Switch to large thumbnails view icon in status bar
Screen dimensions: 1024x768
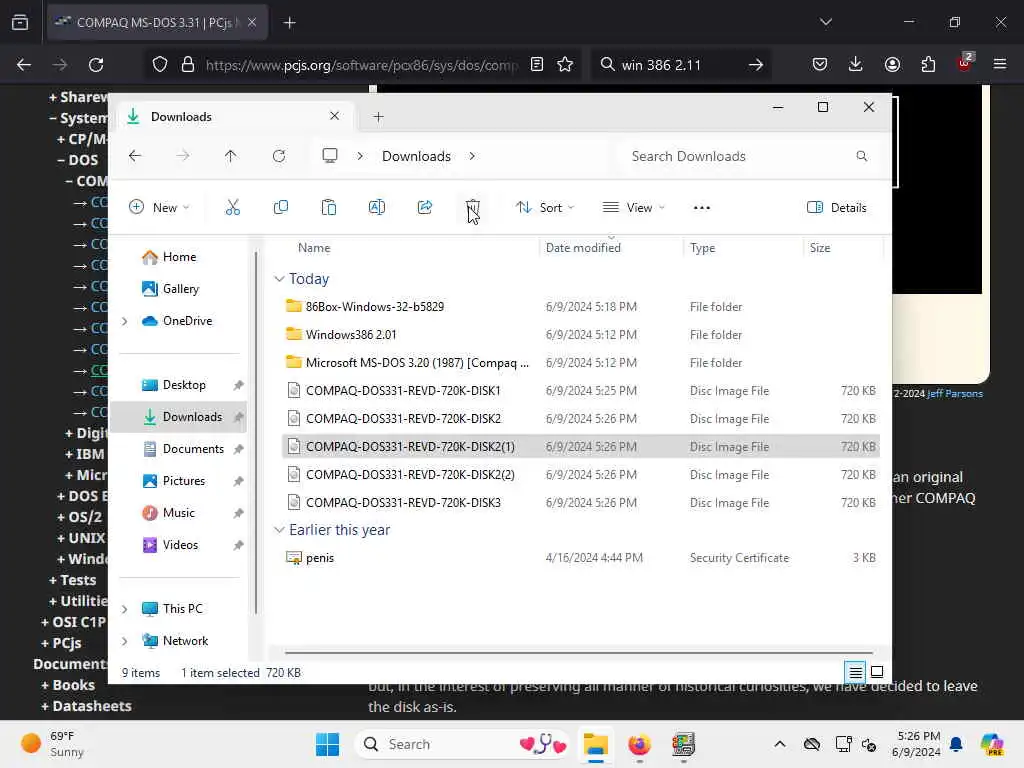877,672
